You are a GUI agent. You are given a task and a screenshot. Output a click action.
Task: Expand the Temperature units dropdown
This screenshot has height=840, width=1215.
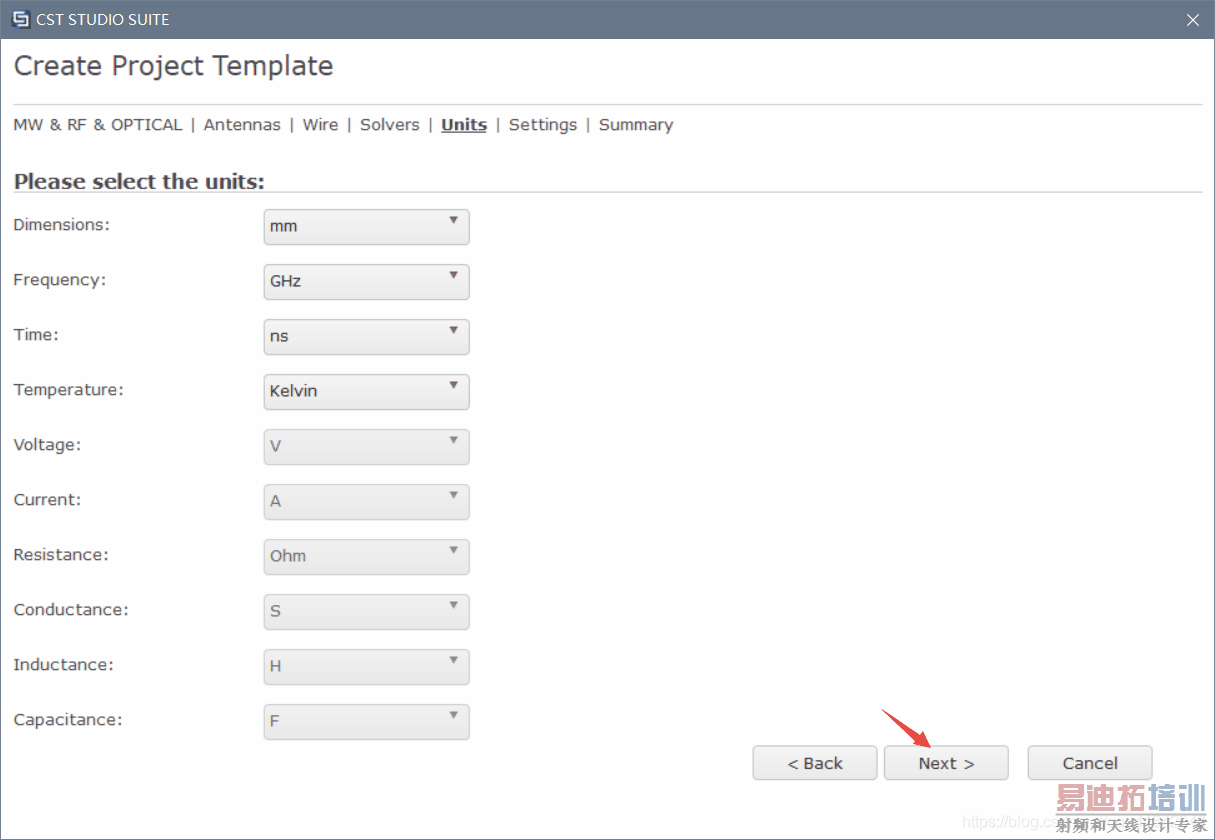tap(366, 391)
